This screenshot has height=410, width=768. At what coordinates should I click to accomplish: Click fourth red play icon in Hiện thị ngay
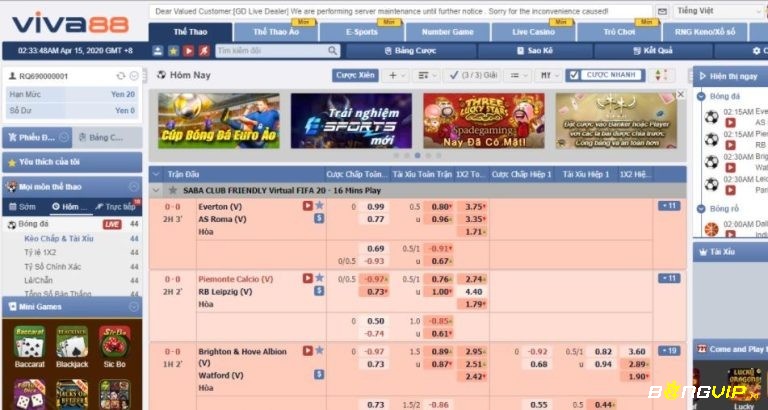(730, 190)
